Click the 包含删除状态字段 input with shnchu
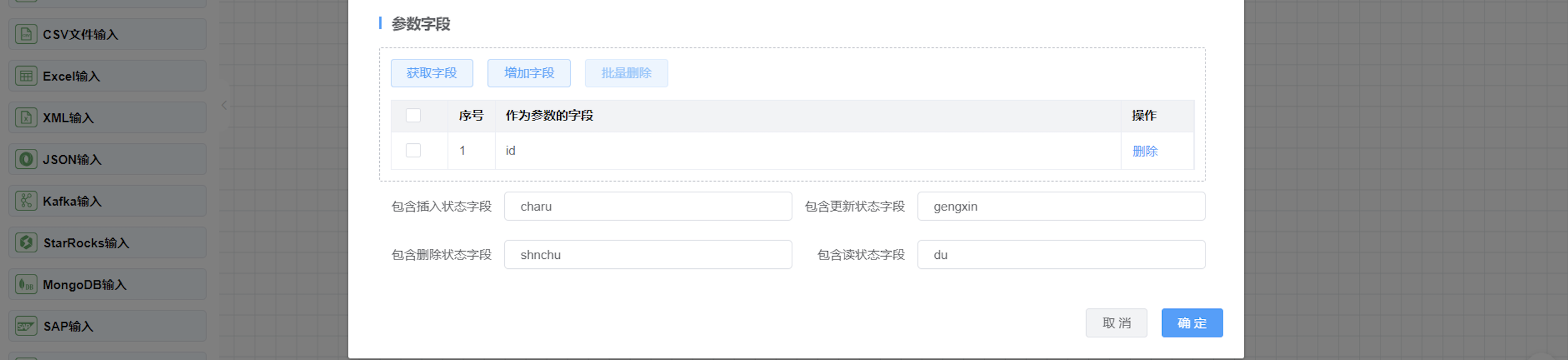Image resolution: width=1568 pixels, height=360 pixels. tap(647, 254)
